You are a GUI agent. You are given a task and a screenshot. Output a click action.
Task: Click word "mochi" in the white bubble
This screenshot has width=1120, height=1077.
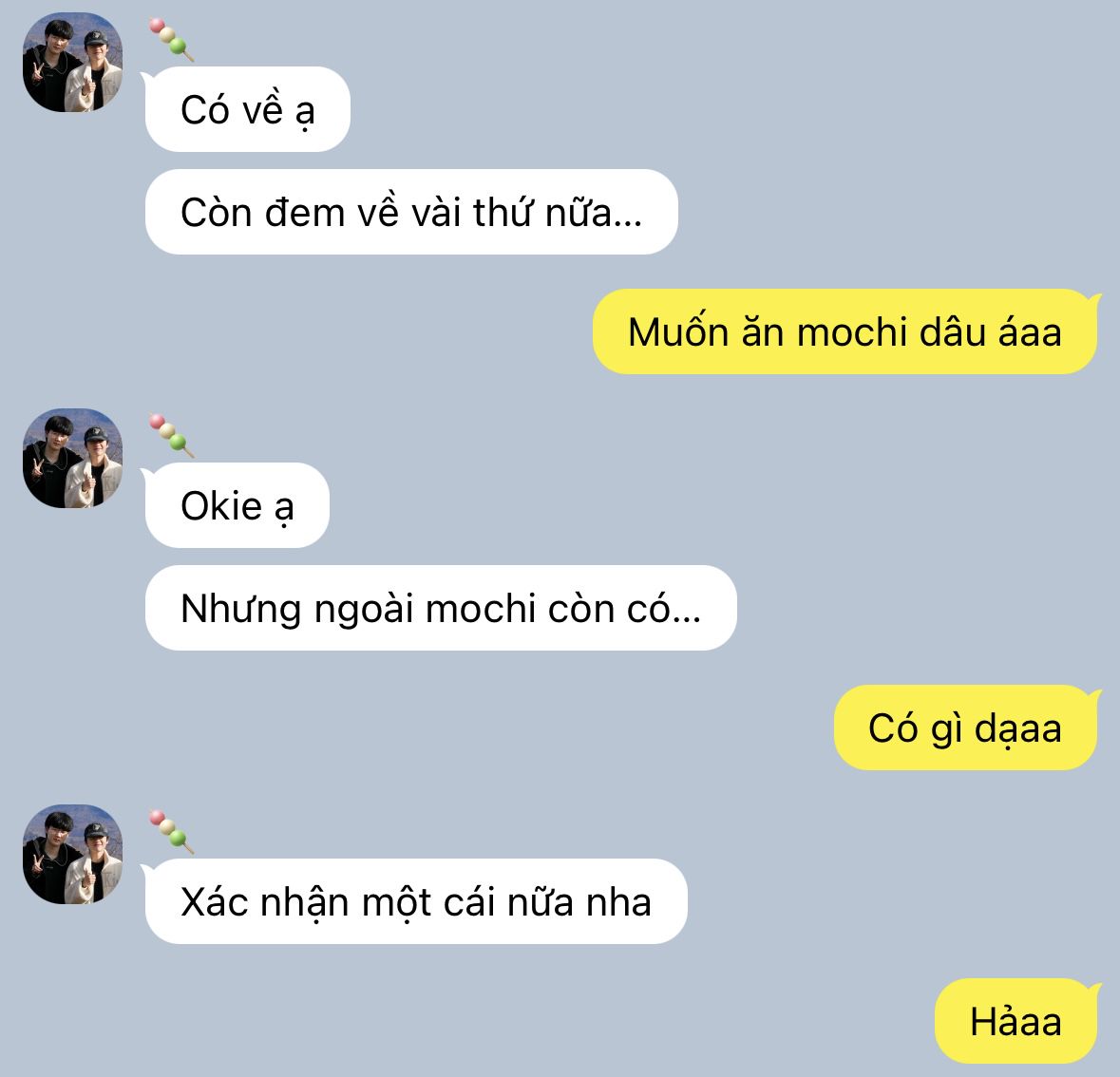pyautogui.click(x=480, y=609)
